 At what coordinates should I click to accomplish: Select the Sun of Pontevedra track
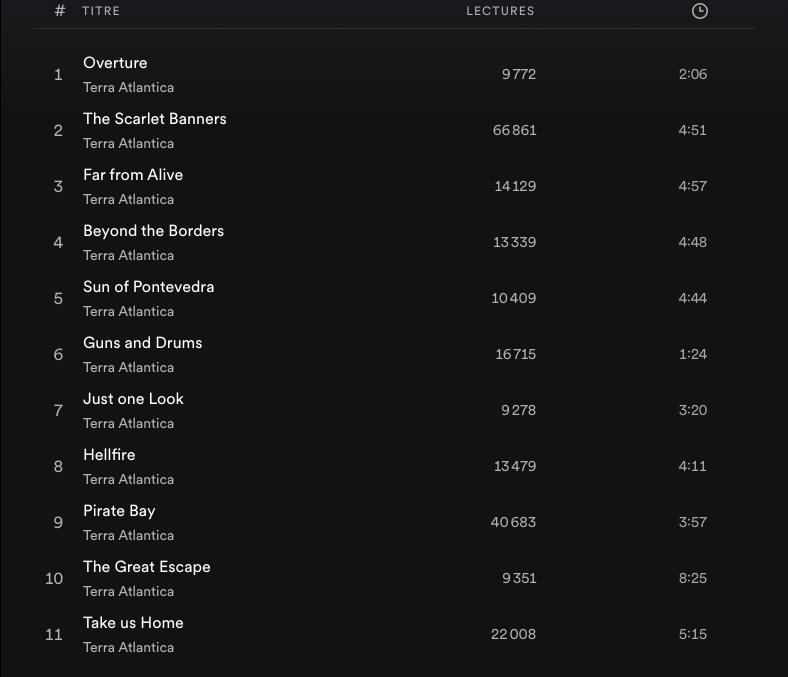(148, 287)
